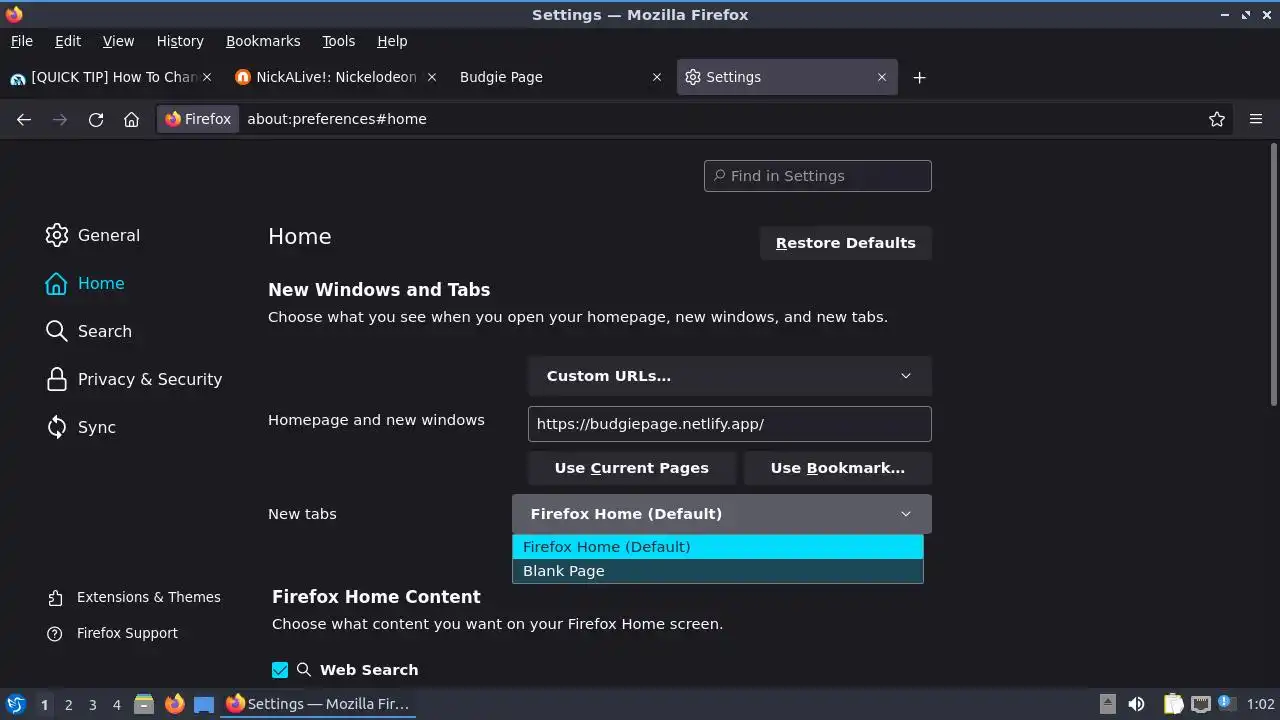
Task: Close the Settings tab
Action: [x=882, y=77]
